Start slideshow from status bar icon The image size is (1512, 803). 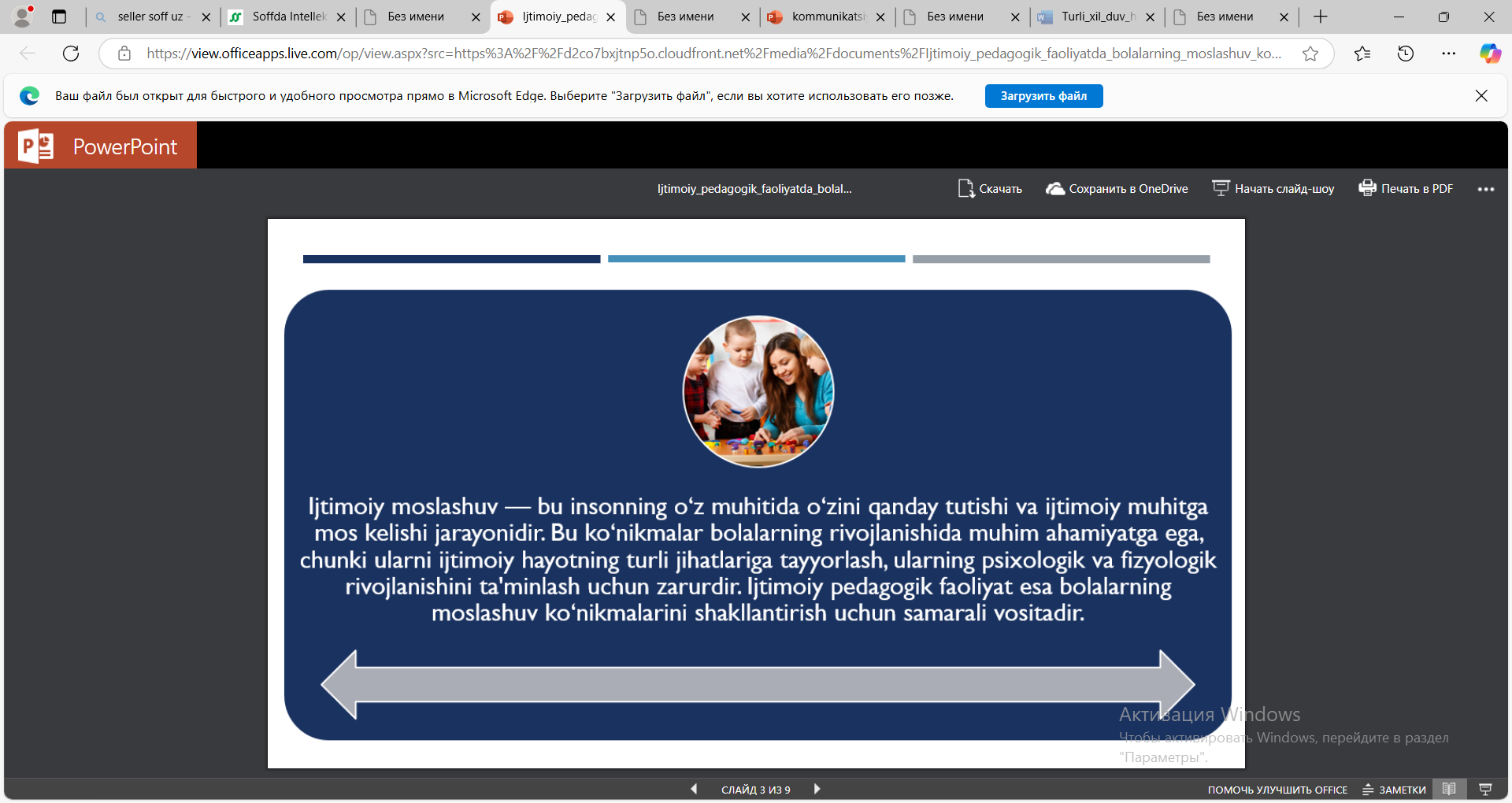click(1485, 789)
